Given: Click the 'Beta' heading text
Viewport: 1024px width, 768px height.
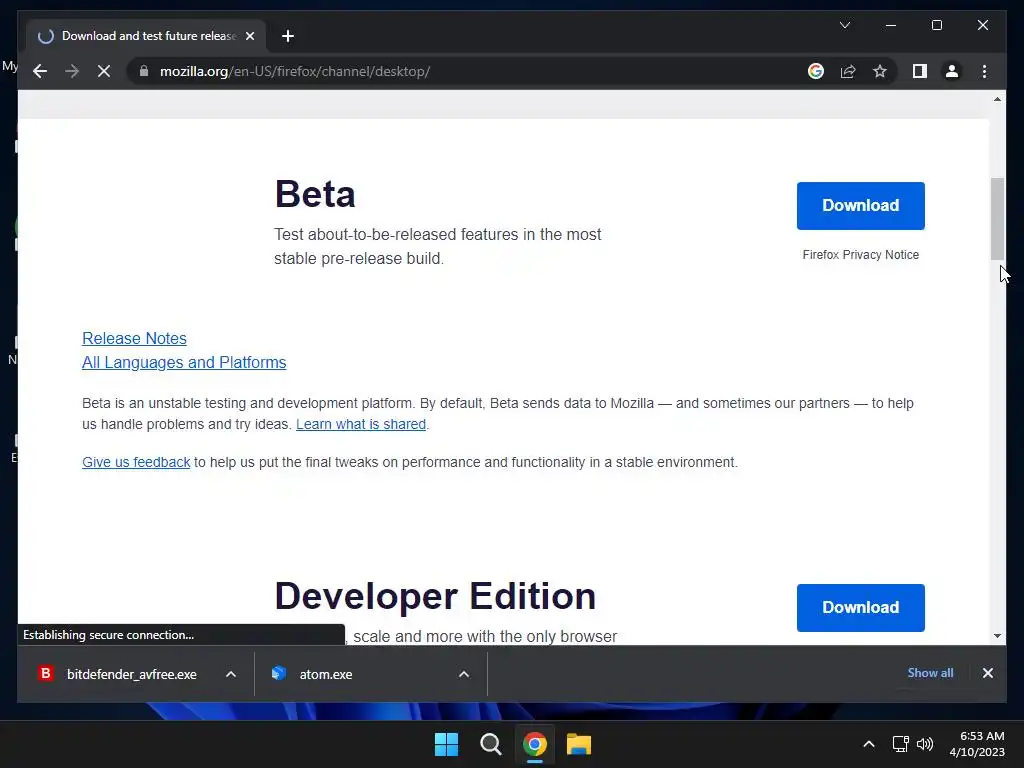Looking at the screenshot, I should 315,194.
